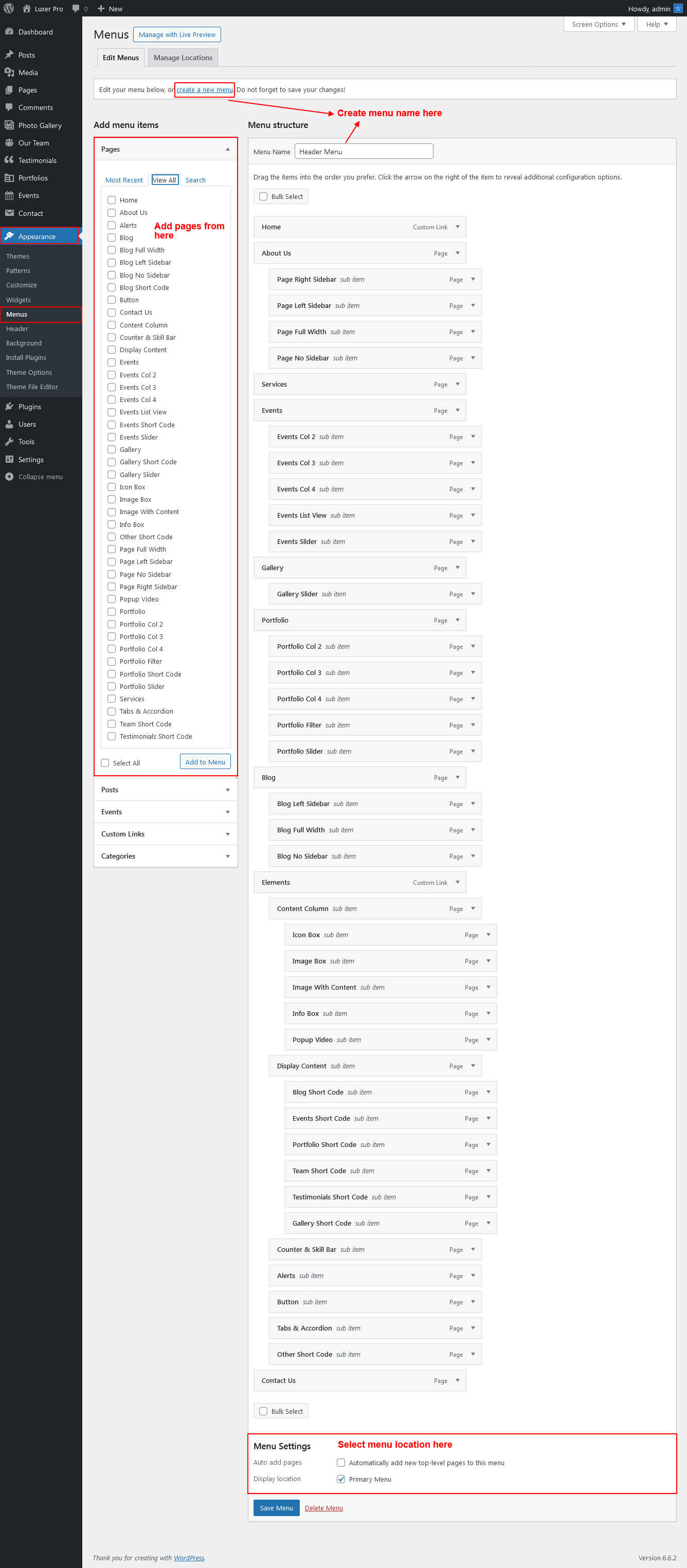
Task: Click the Our Team group icon
Action: pos(9,142)
